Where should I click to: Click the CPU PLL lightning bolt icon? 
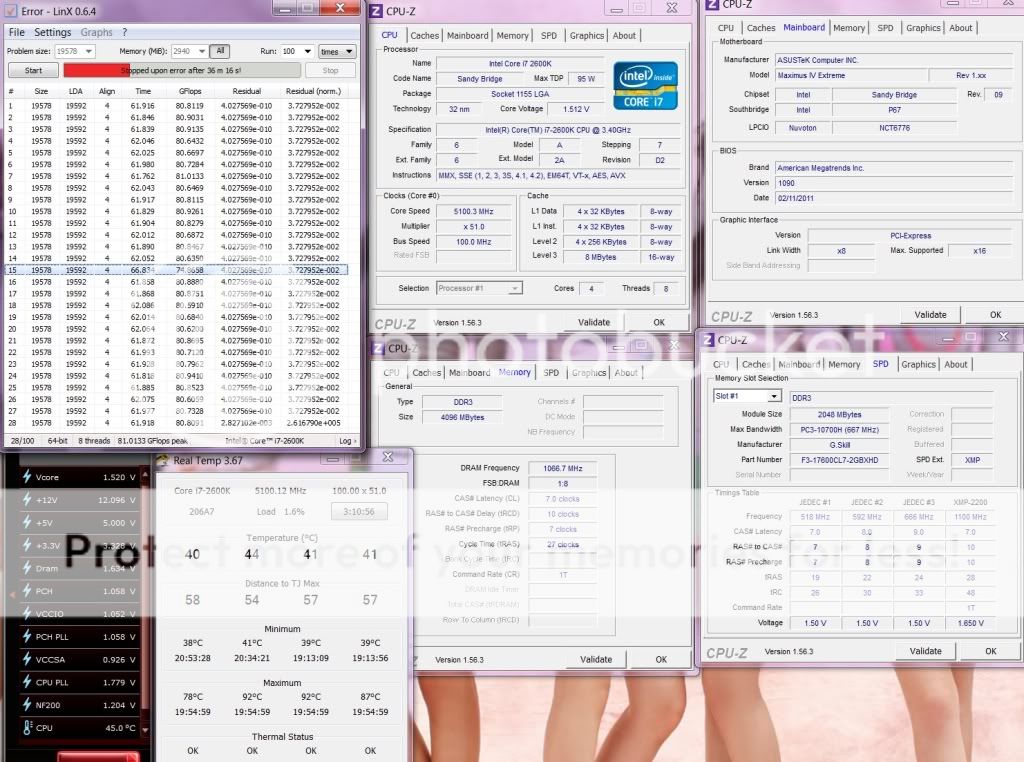tap(27, 683)
